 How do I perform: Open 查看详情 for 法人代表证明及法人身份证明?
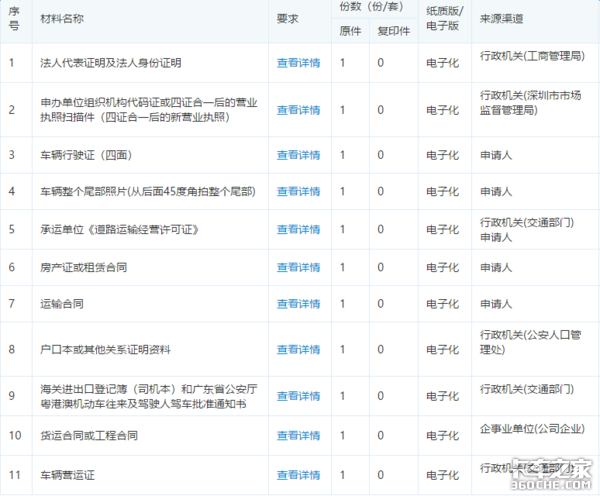(298, 63)
